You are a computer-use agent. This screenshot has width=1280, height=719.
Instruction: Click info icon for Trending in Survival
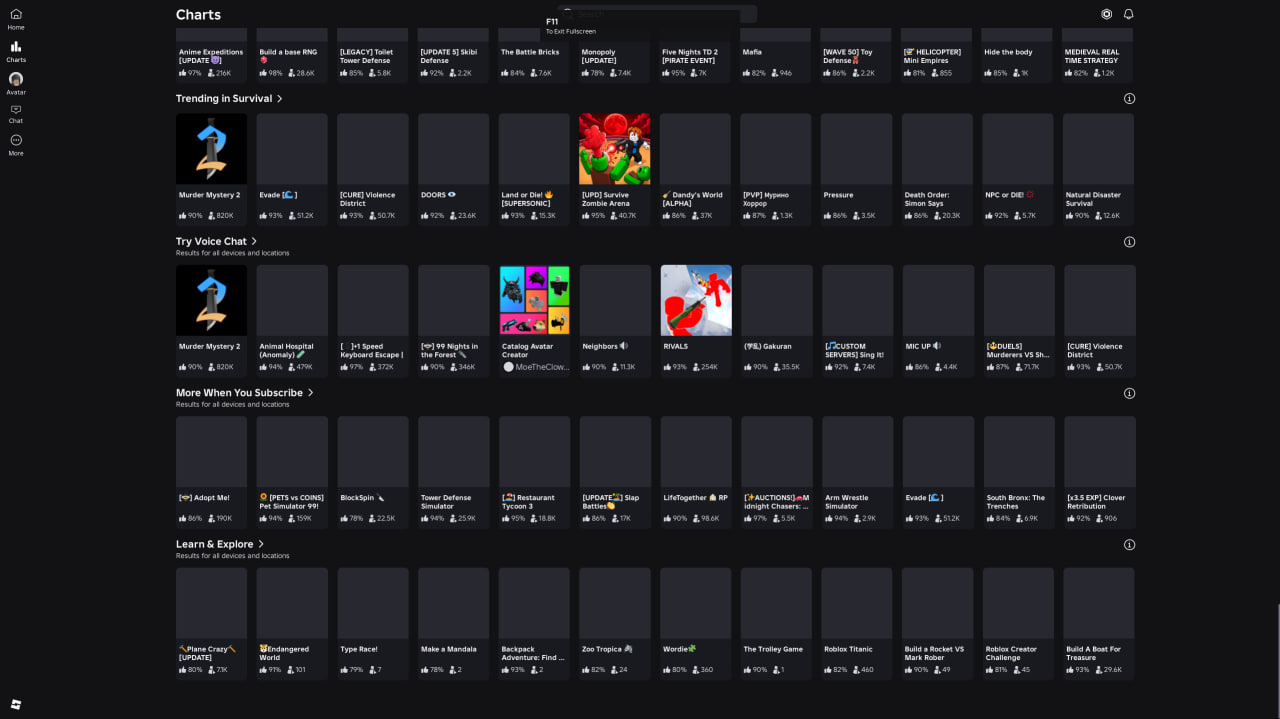pos(1129,99)
